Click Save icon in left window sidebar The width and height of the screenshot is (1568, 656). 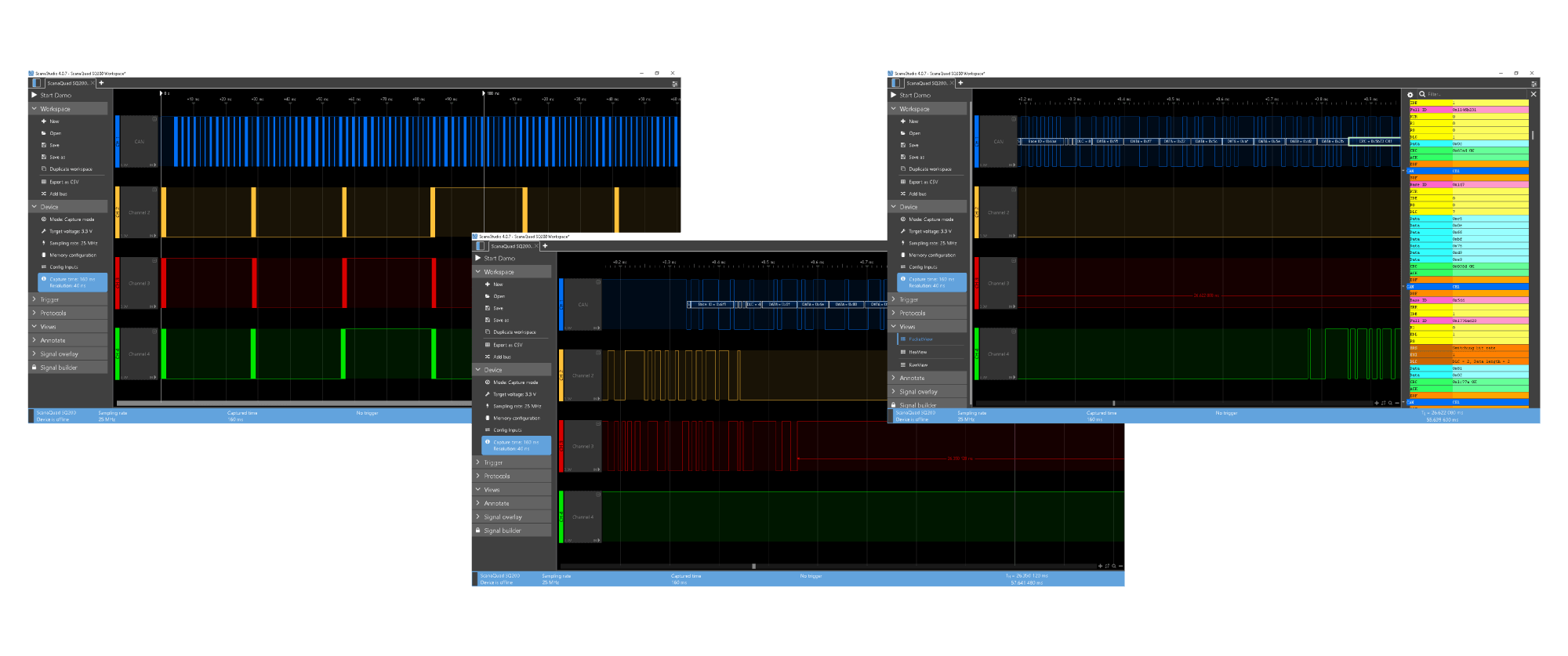point(44,145)
